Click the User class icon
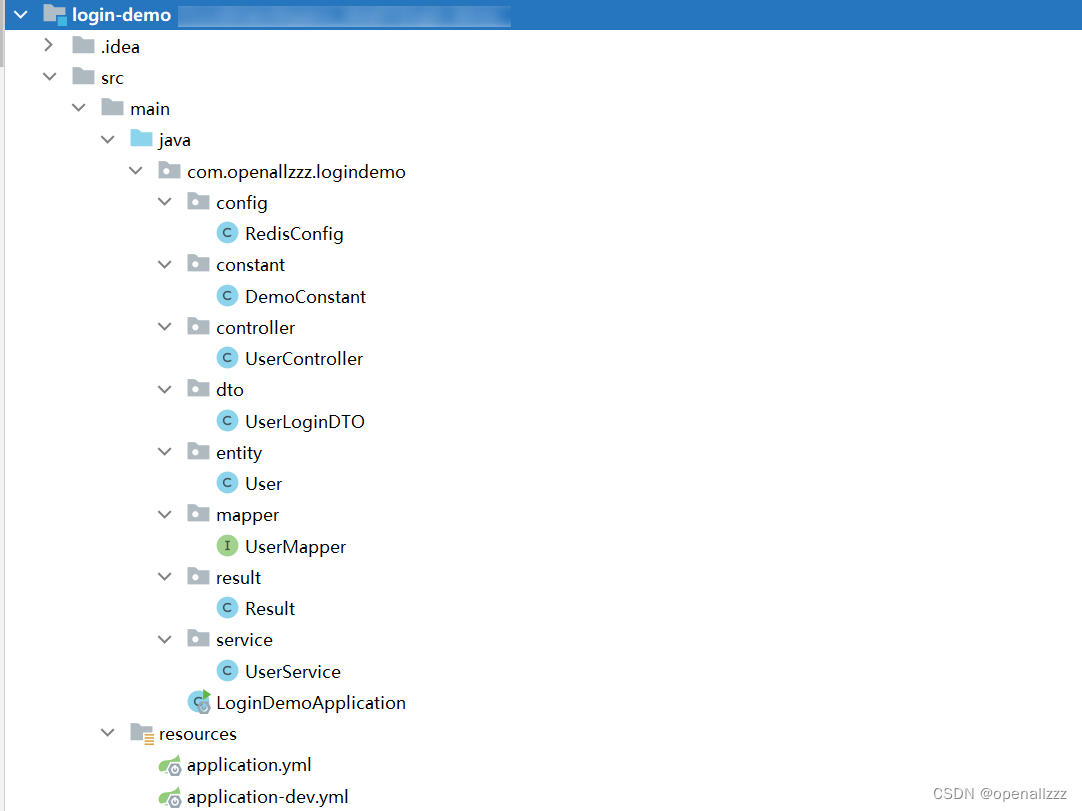The width and height of the screenshot is (1082, 811). 227,482
